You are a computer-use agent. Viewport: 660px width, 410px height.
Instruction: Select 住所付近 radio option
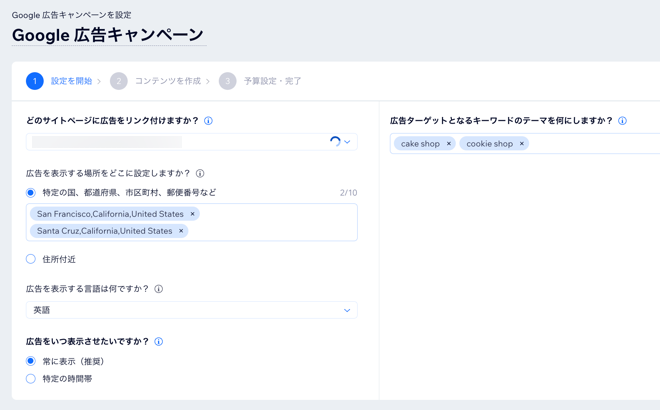tap(31, 259)
